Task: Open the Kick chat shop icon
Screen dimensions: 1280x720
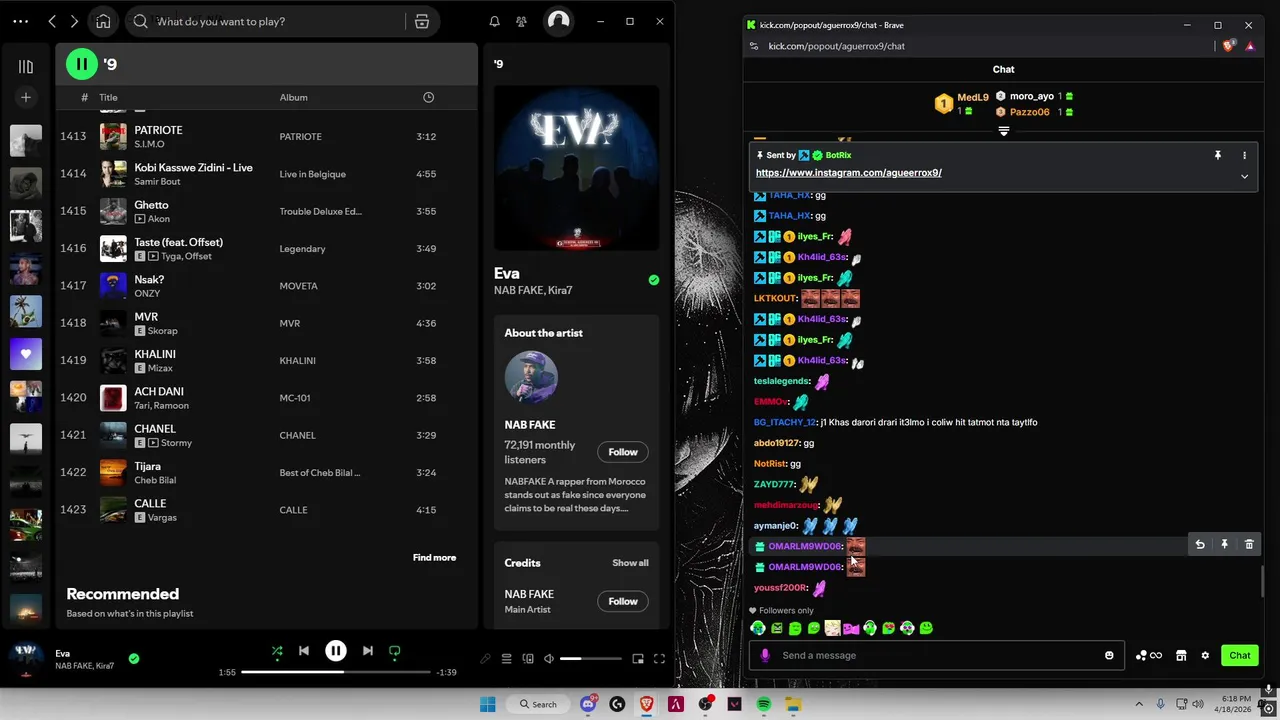Action: coord(1181,656)
